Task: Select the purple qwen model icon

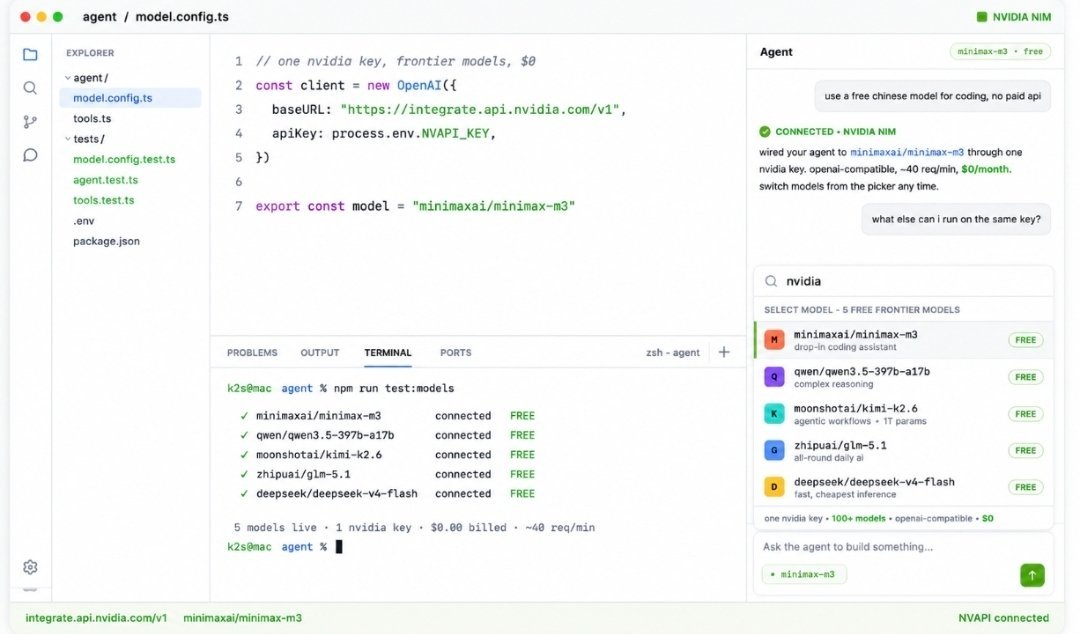Action: [774, 377]
